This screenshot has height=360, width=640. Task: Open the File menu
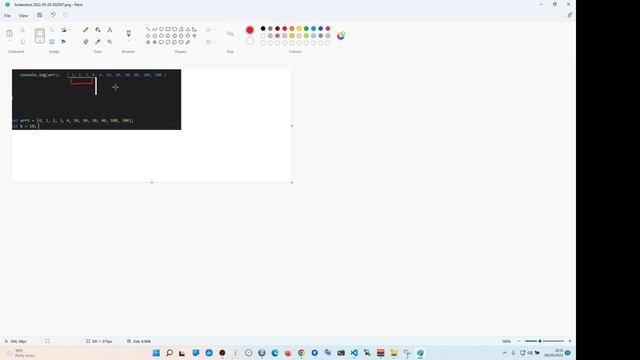(7, 16)
